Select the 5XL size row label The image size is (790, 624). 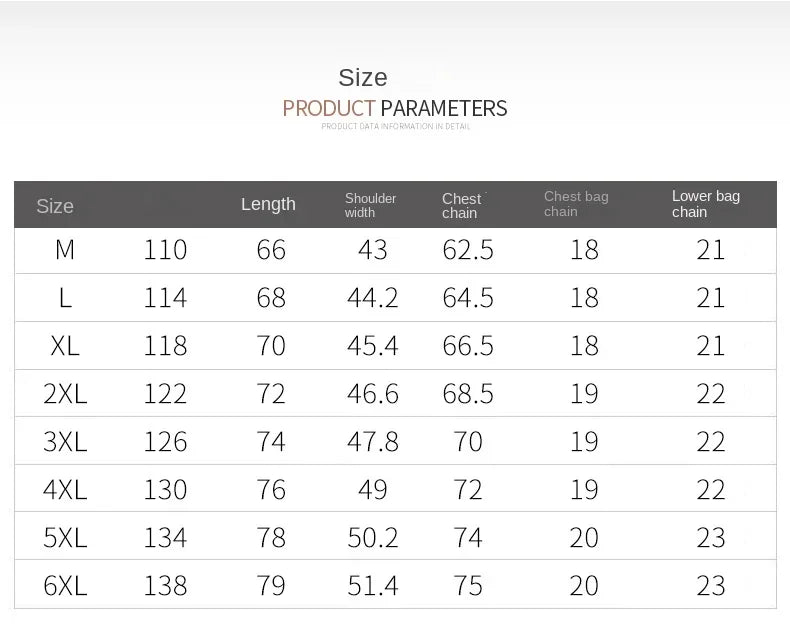pyautogui.click(x=65, y=538)
